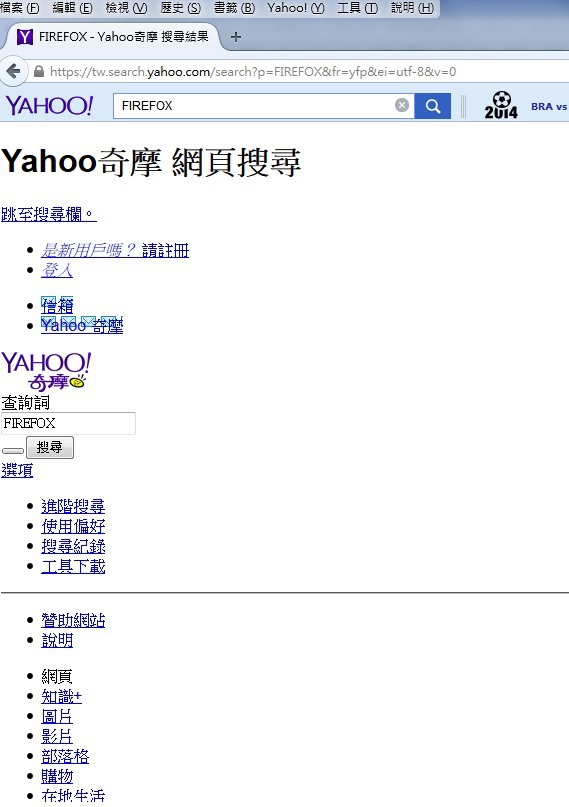Clear the toolbar search box with X

[402, 106]
